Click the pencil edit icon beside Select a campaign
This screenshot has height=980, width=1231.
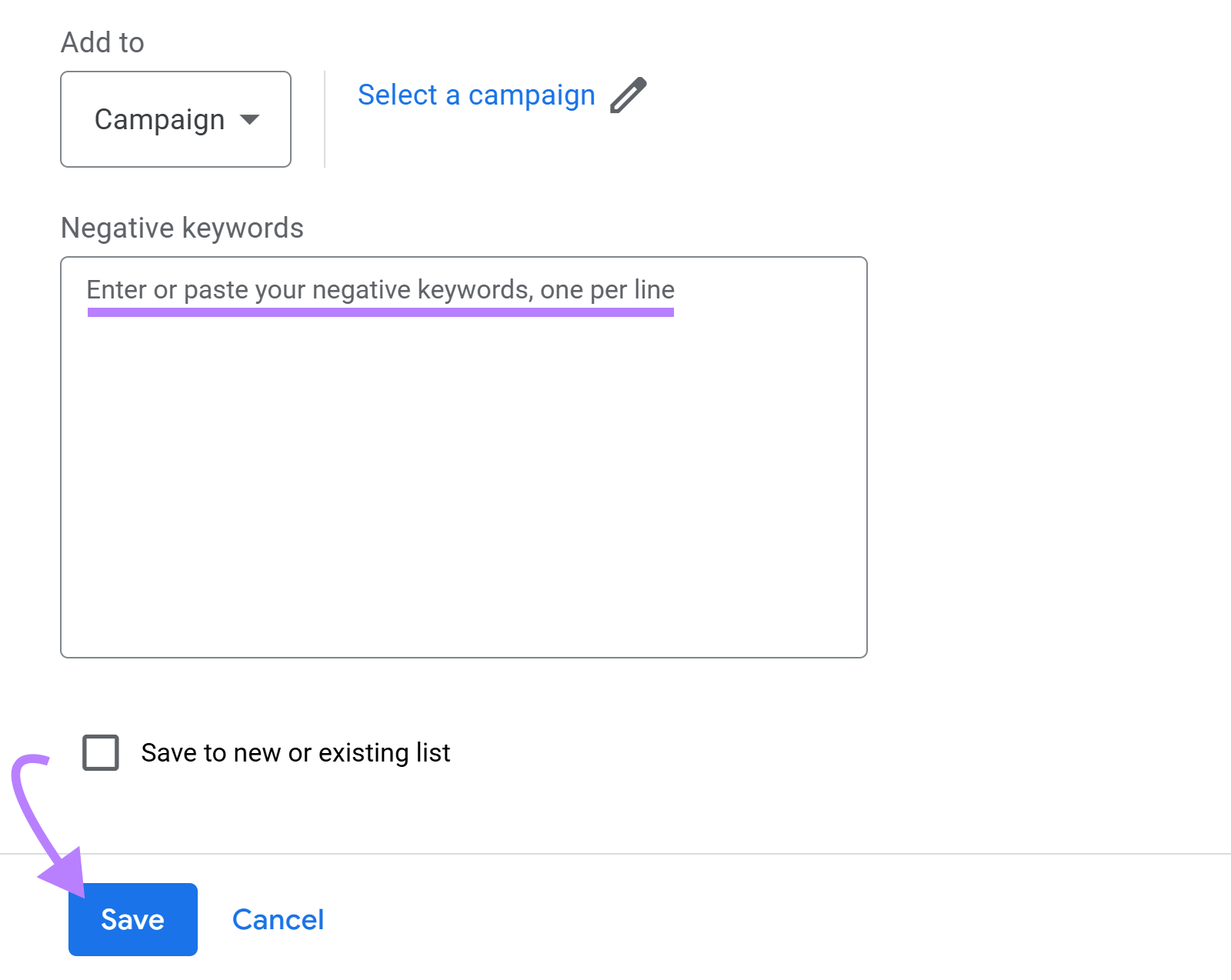629,94
